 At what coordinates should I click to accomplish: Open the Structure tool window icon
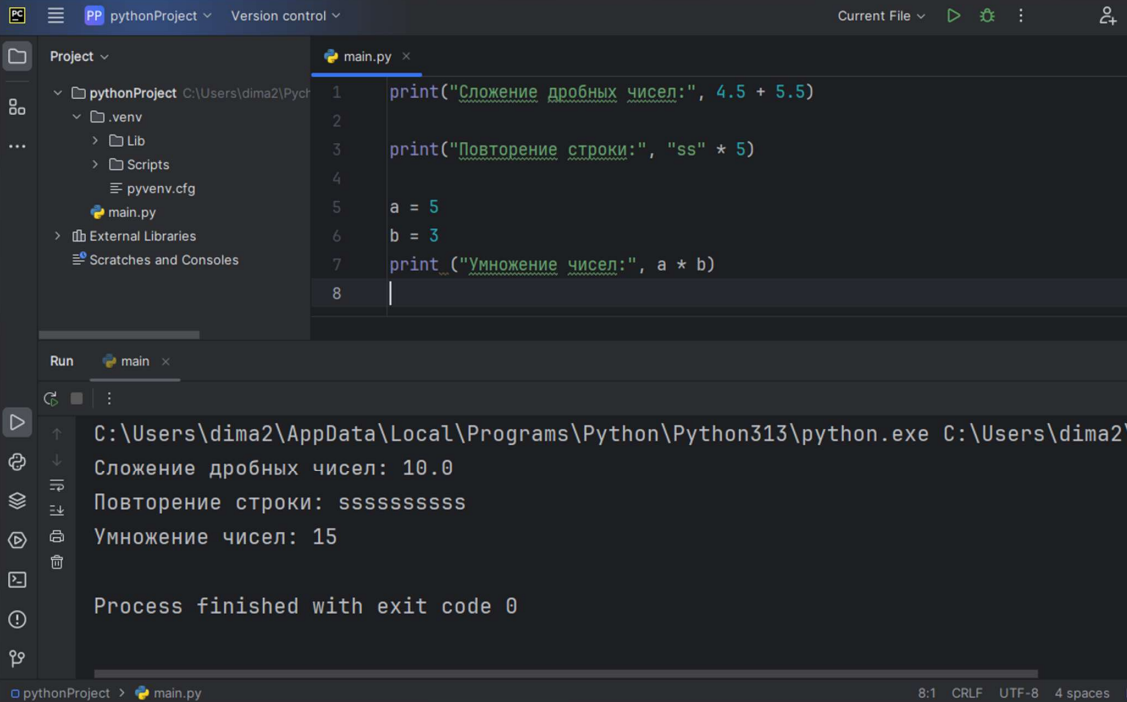[x=17, y=107]
